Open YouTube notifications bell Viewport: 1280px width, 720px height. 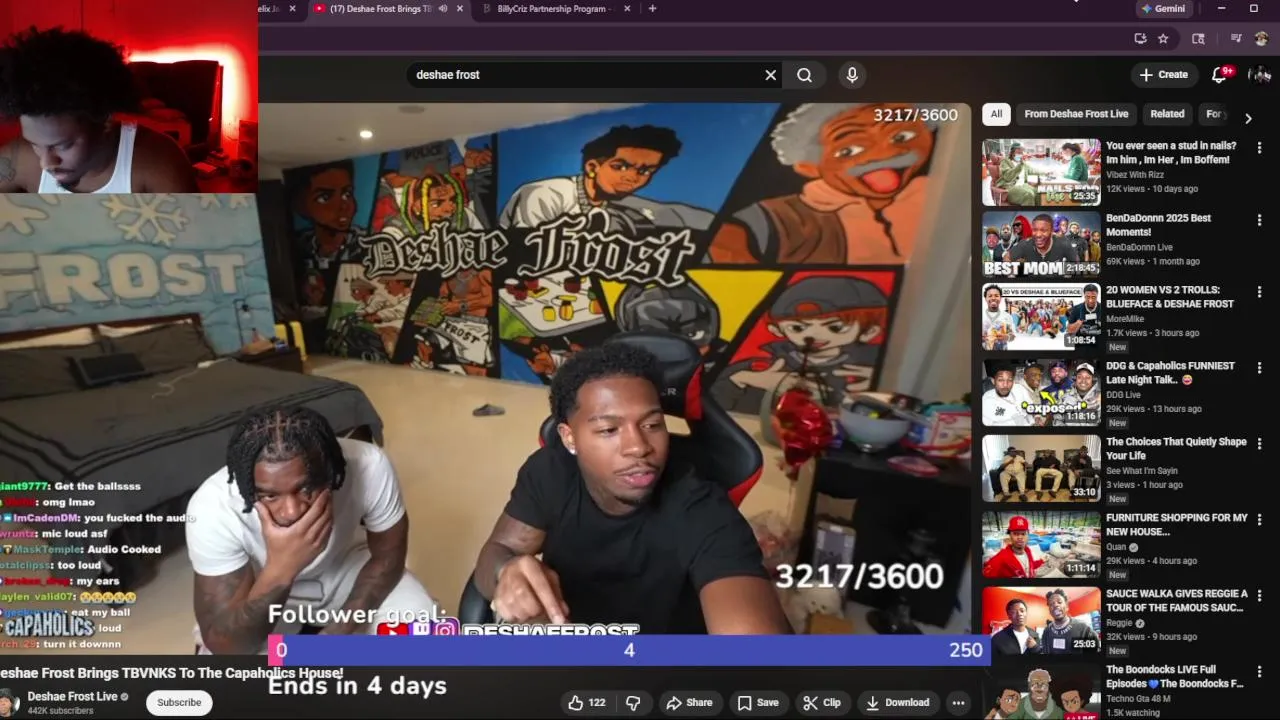click(x=1219, y=75)
